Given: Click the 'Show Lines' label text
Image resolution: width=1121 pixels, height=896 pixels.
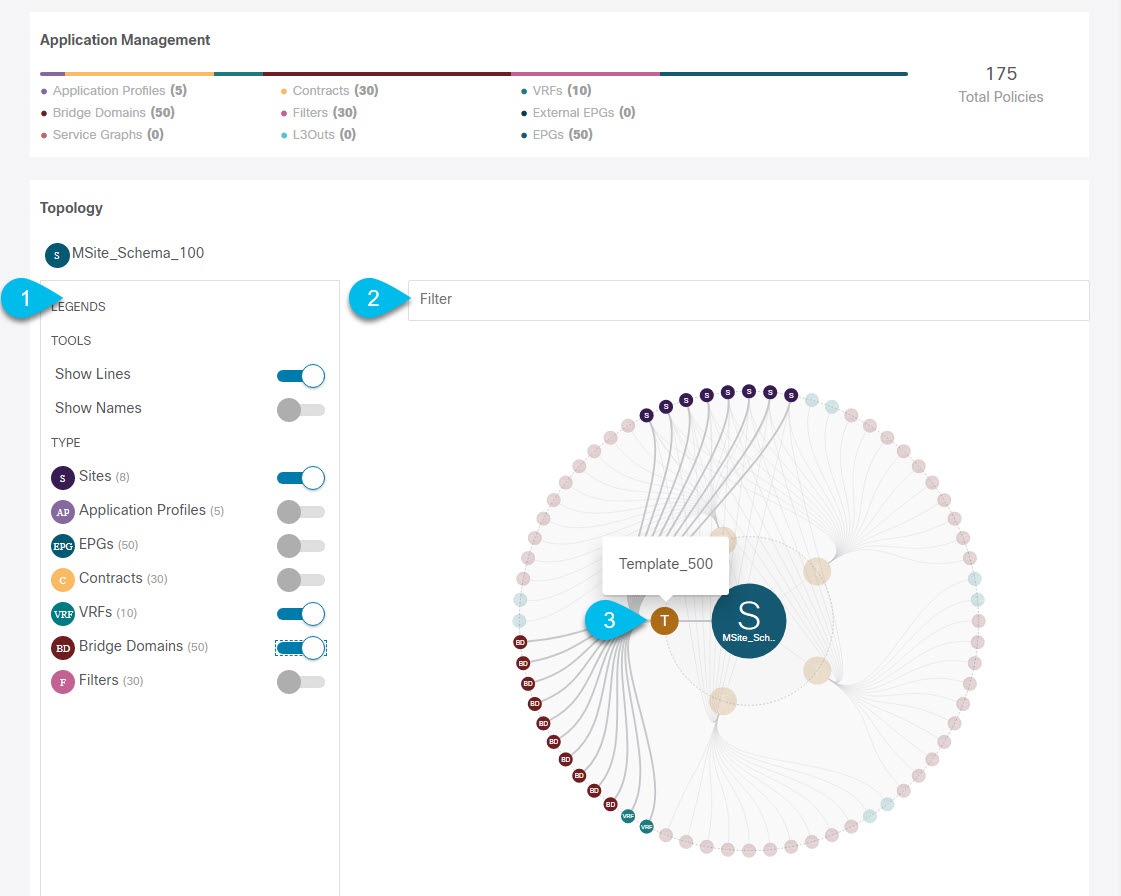Looking at the screenshot, I should [x=93, y=374].
